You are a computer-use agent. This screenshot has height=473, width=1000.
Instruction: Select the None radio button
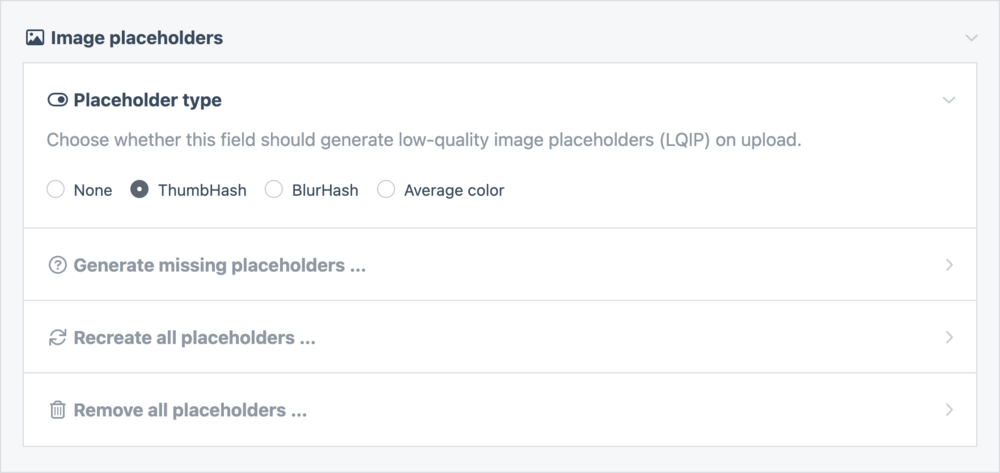click(56, 190)
